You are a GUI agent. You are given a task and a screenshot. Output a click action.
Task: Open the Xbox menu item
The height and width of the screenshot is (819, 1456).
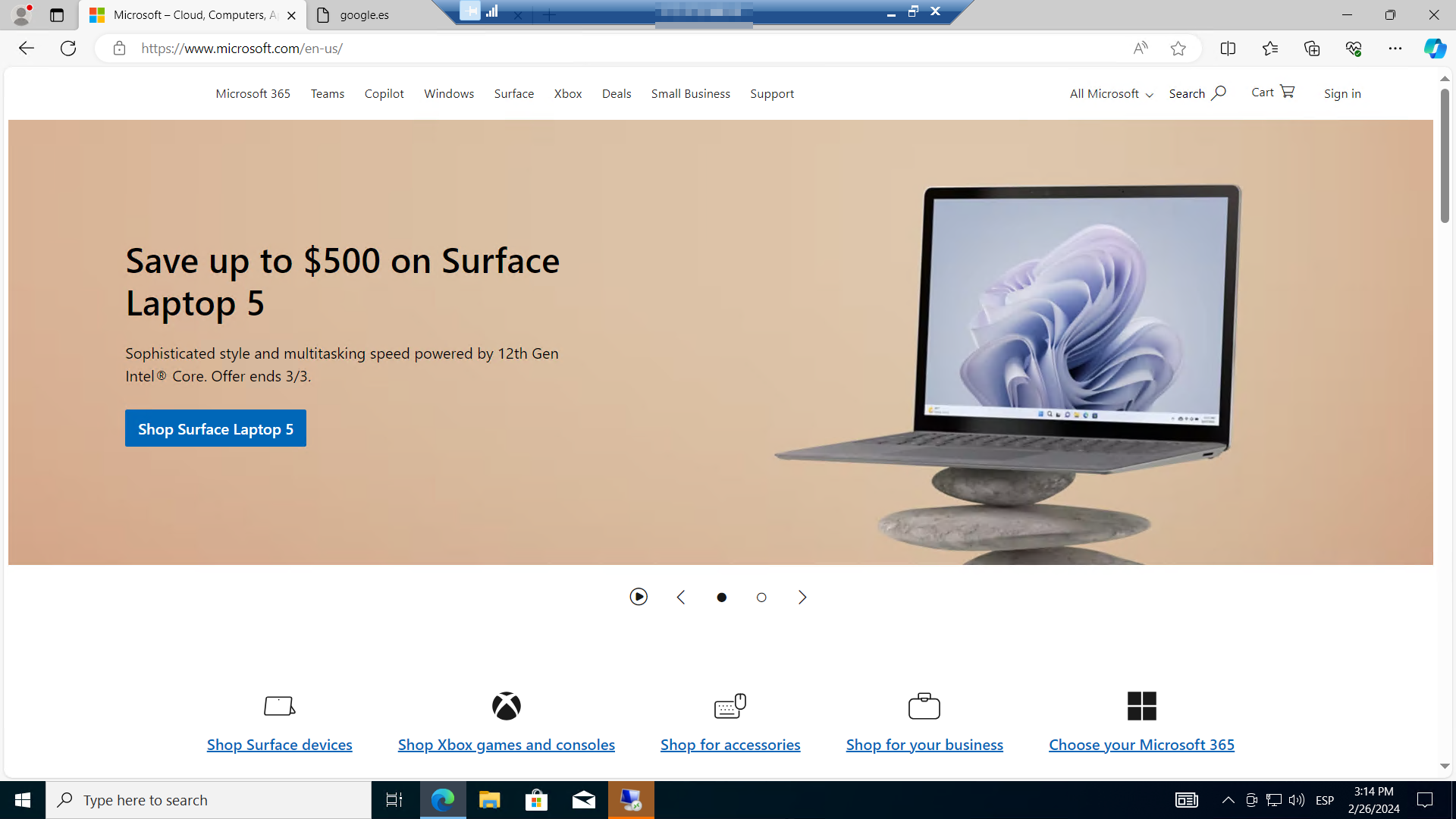[567, 93]
